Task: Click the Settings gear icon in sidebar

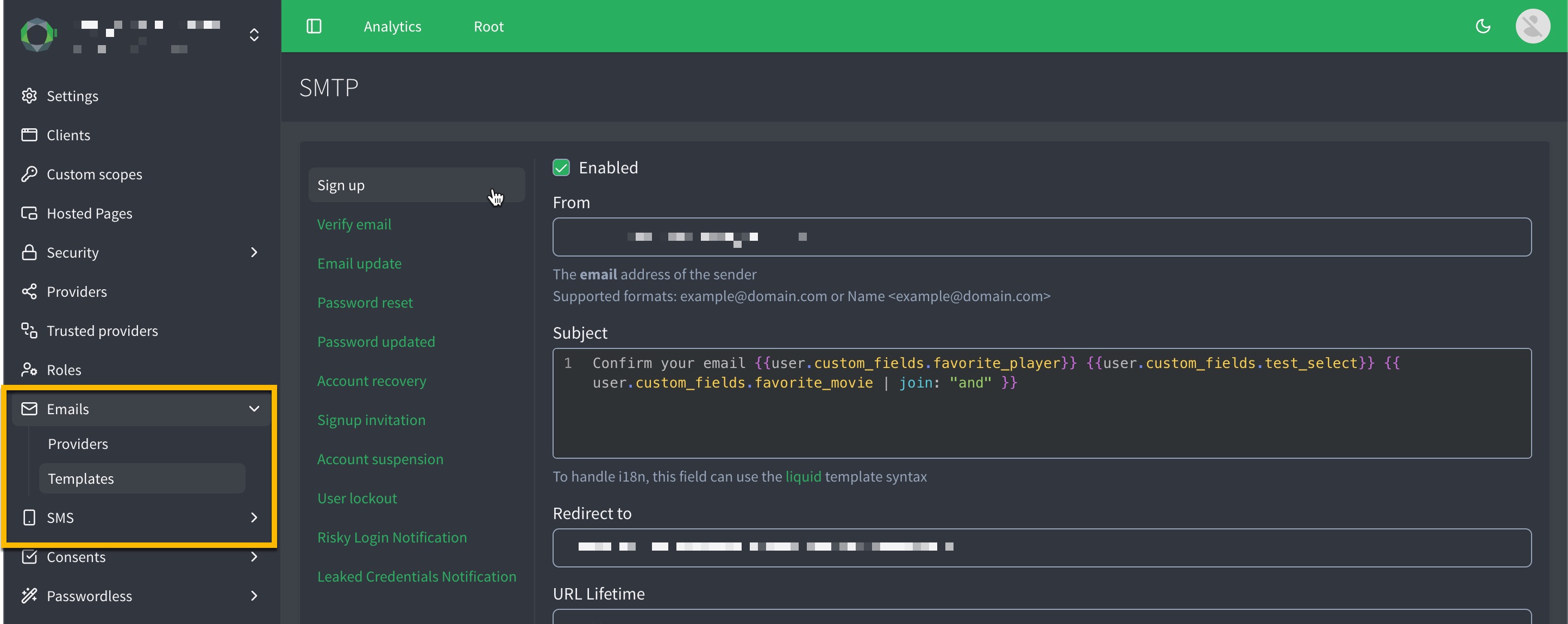Action: (x=29, y=96)
